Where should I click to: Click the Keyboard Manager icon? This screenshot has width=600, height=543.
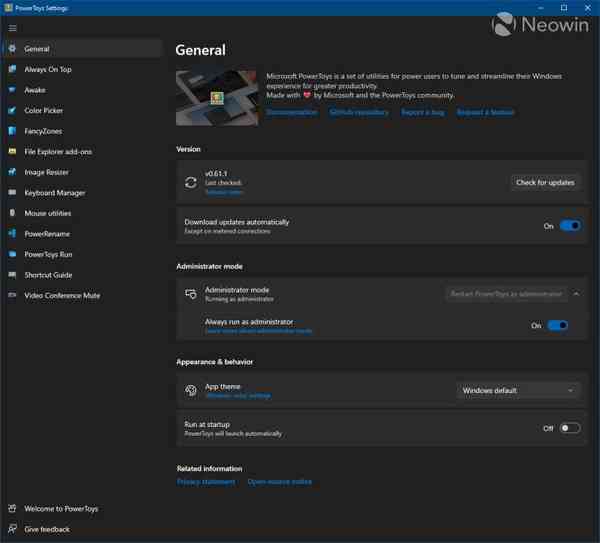(x=12, y=193)
